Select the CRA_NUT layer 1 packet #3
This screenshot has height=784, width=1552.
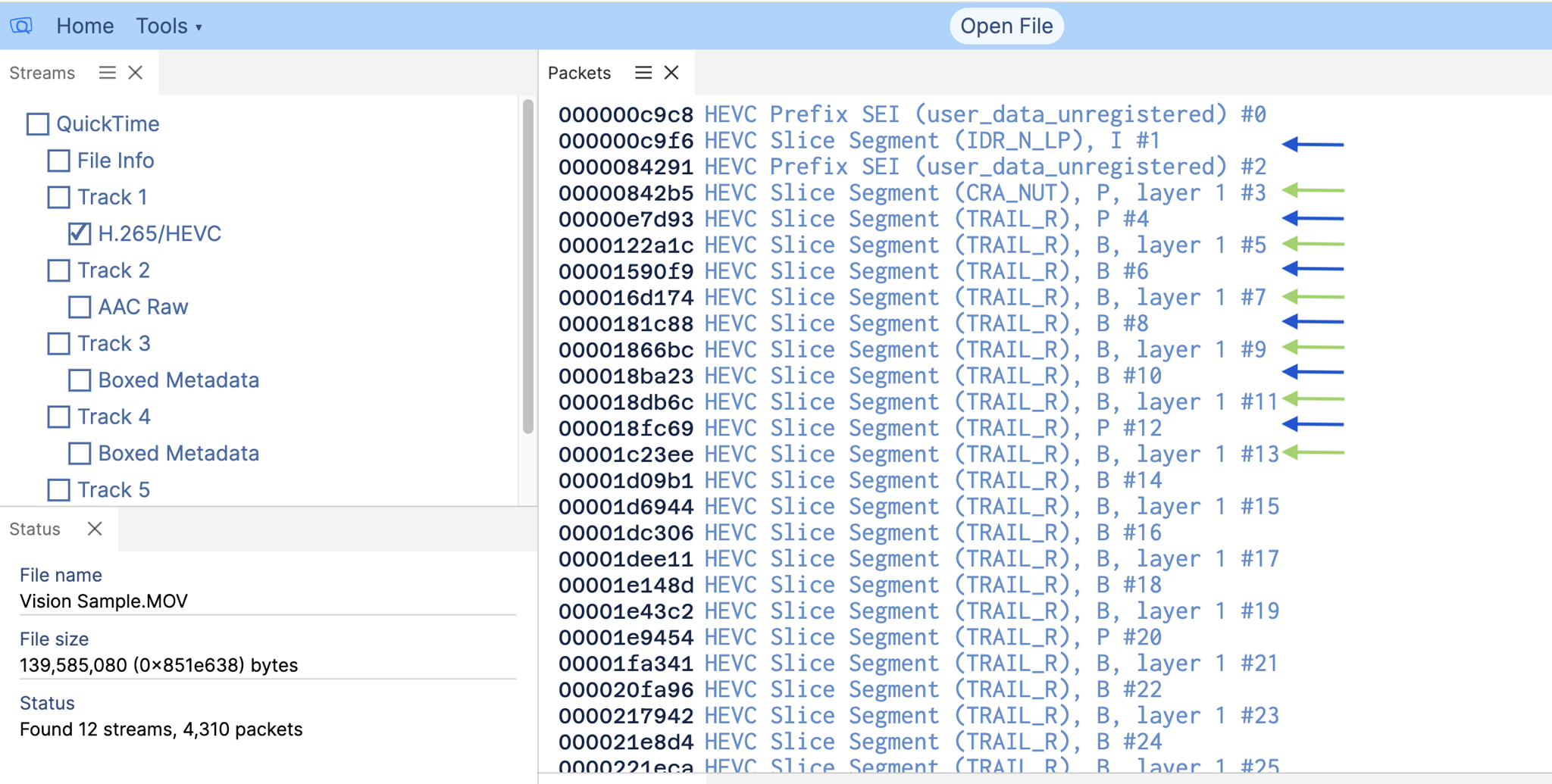click(x=909, y=193)
